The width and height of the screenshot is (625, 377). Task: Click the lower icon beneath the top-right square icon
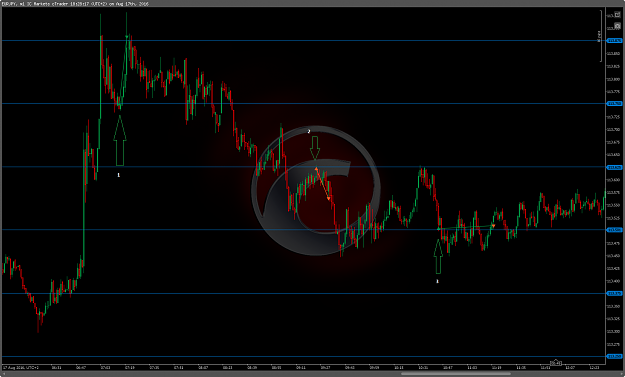[x=617, y=26]
